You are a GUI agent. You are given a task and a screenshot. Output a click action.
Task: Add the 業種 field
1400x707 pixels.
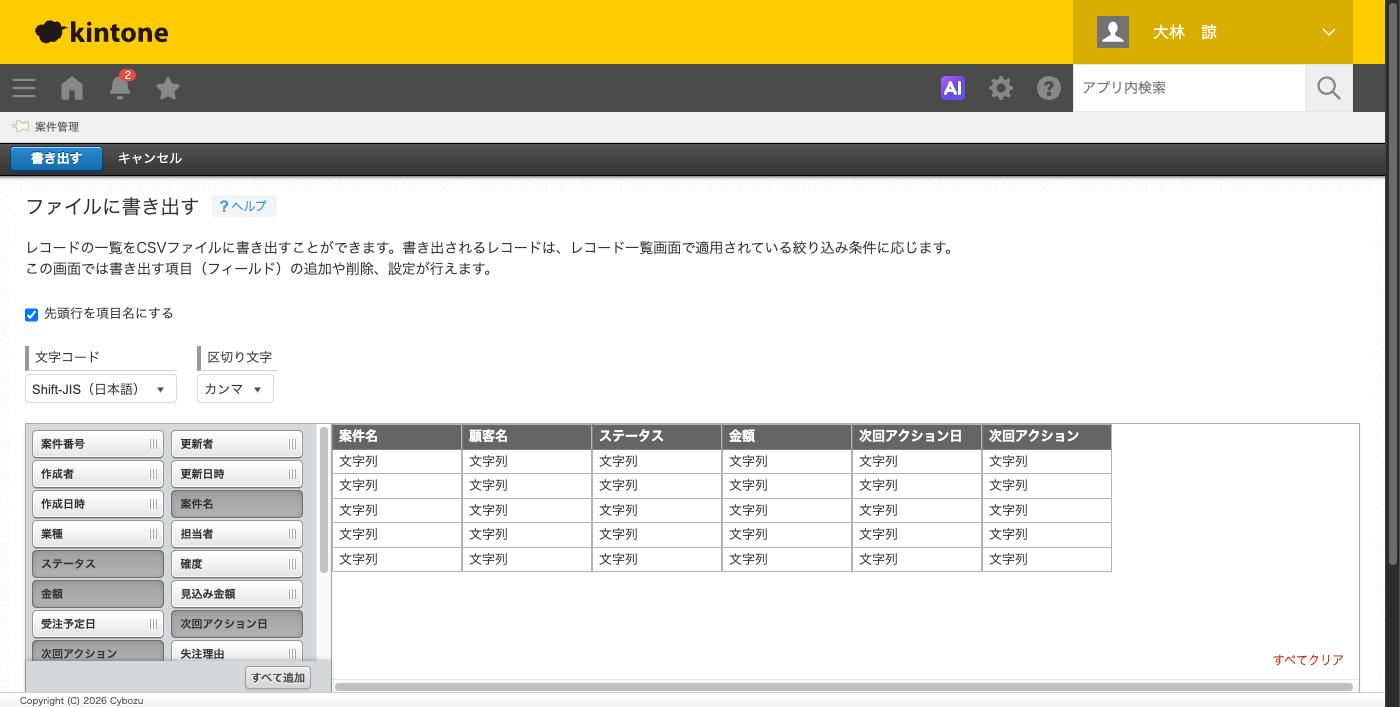coord(98,534)
